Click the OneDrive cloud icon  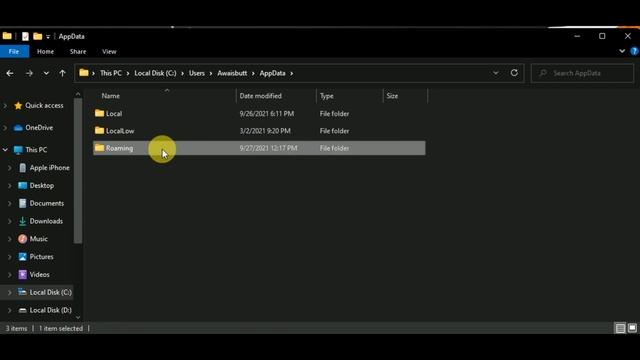(18, 128)
